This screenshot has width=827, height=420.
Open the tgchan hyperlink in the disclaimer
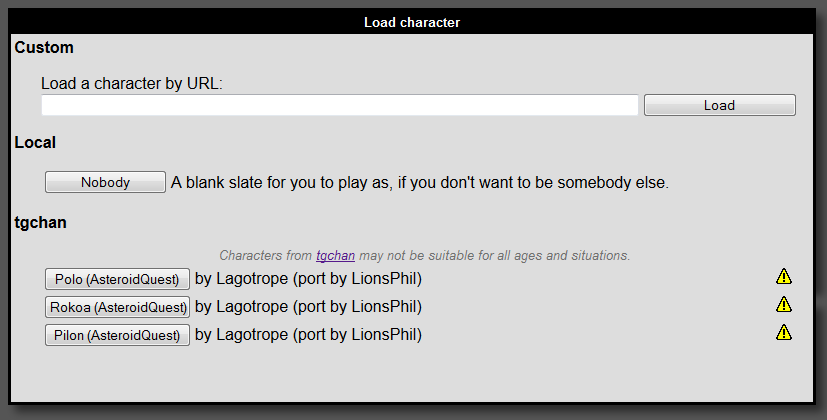[x=335, y=256]
